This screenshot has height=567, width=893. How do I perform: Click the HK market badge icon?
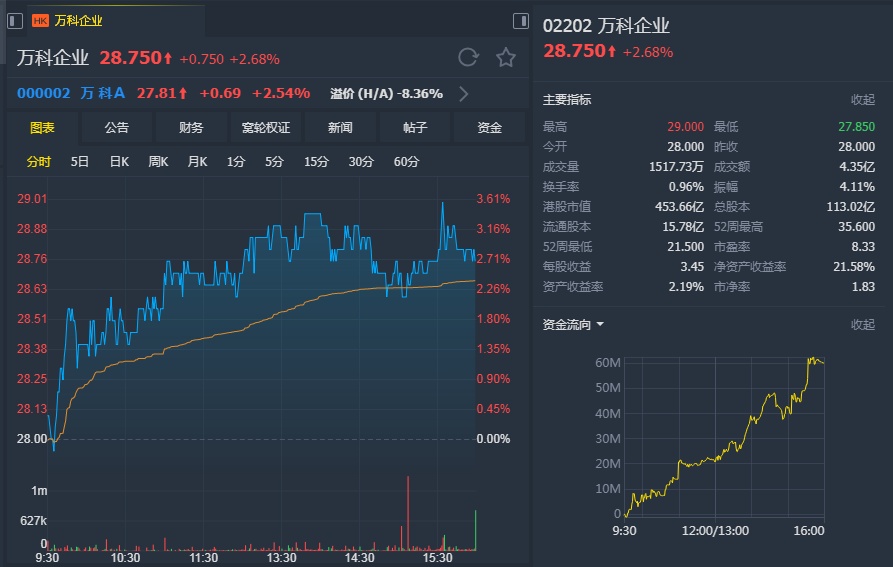pos(40,21)
